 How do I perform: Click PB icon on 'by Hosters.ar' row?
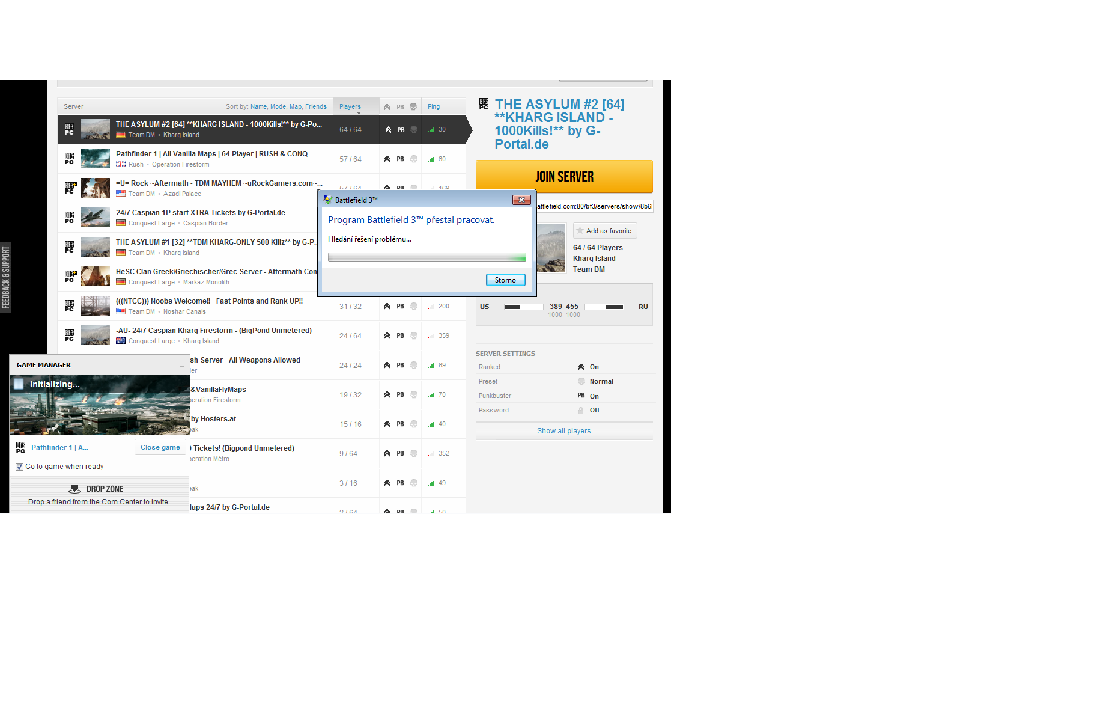400,424
